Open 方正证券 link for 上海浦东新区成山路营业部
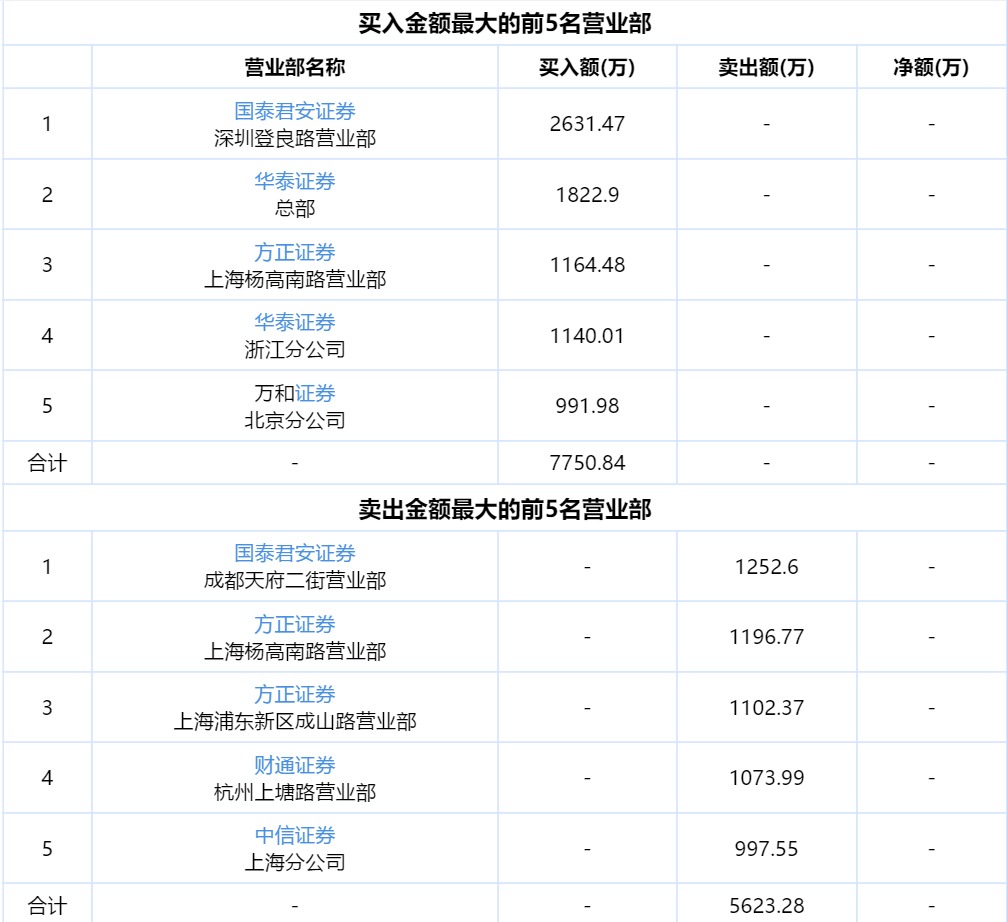The height and width of the screenshot is (922, 1007). [x=296, y=694]
